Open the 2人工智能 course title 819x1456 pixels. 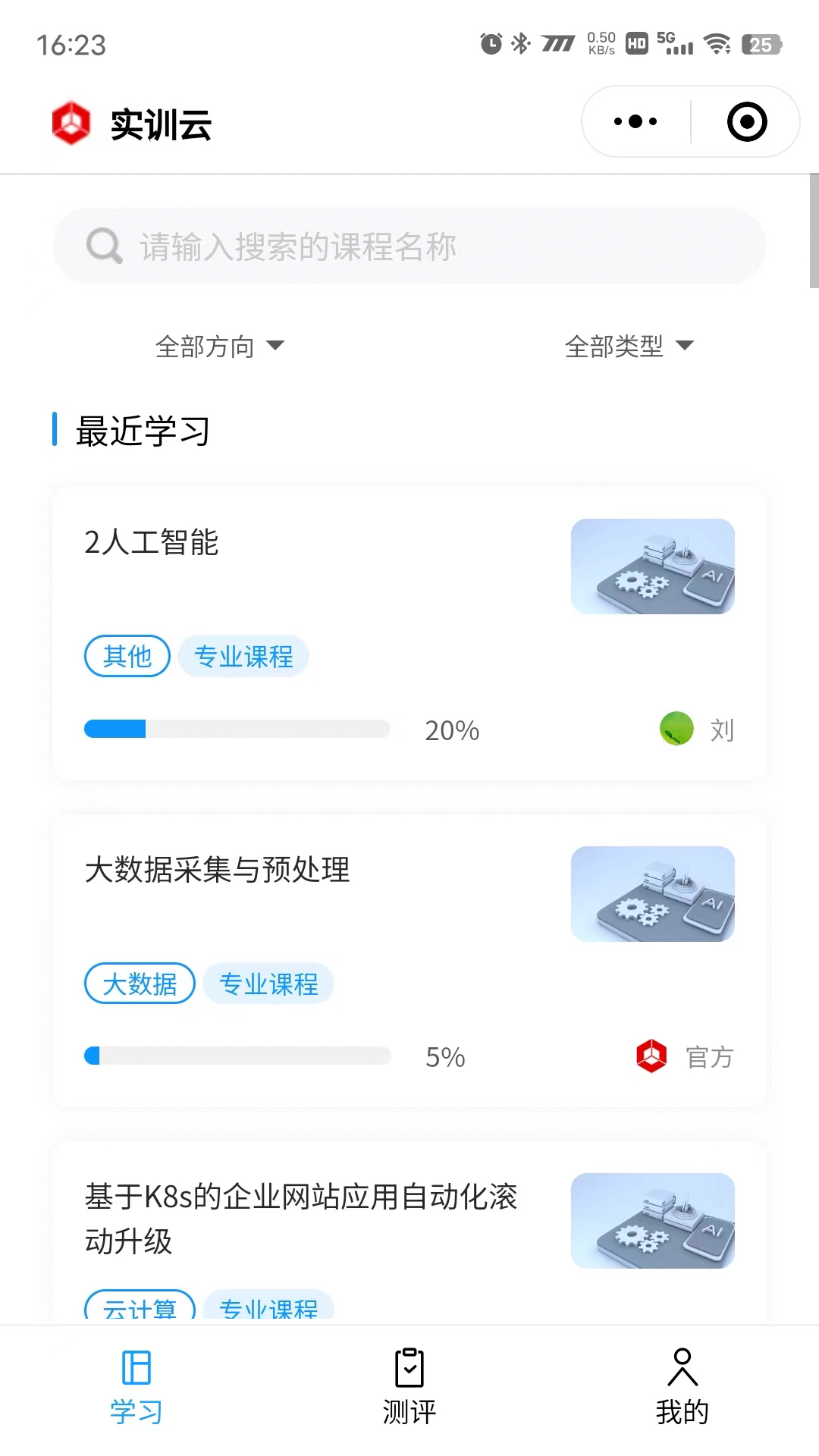coord(152,542)
